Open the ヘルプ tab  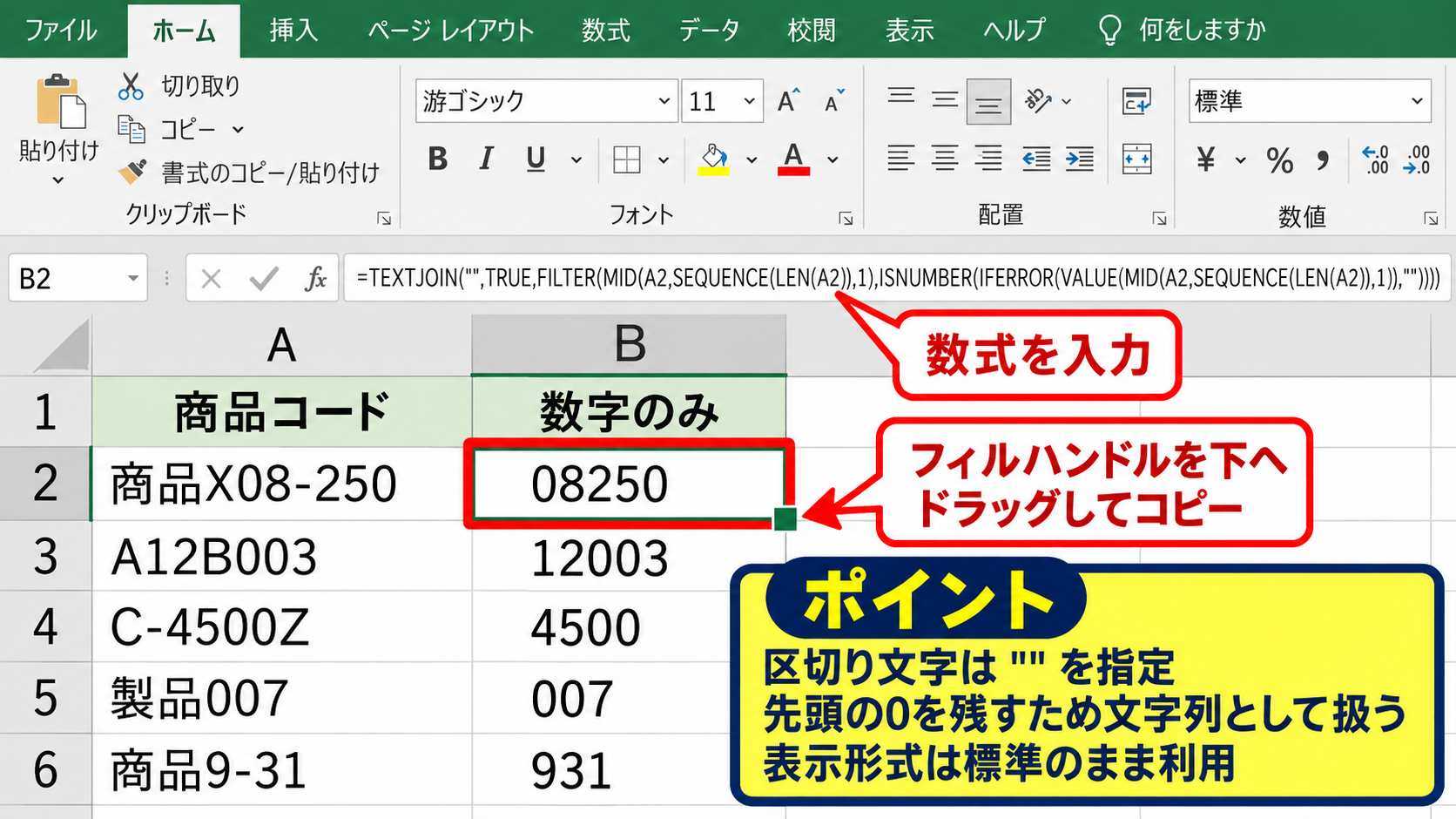1014,30
